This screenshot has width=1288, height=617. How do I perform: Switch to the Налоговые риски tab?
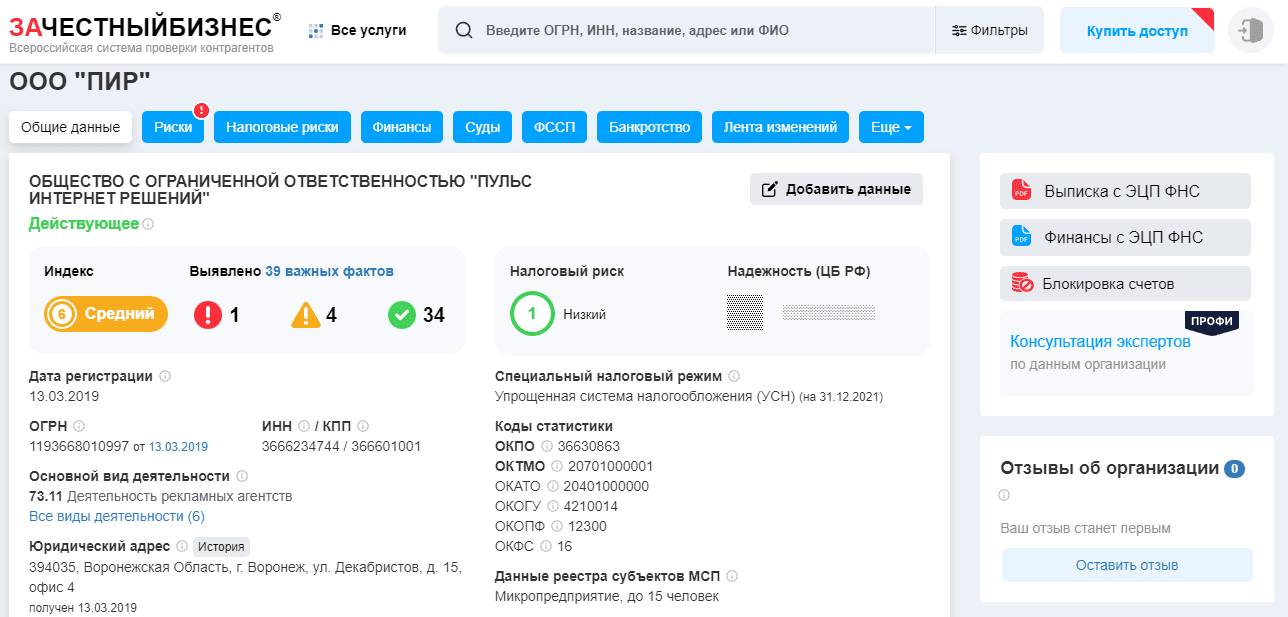(x=282, y=127)
